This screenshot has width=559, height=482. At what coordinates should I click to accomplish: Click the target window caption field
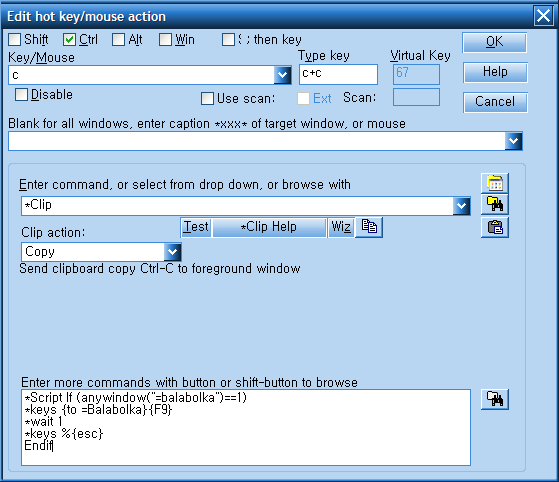click(x=257, y=141)
